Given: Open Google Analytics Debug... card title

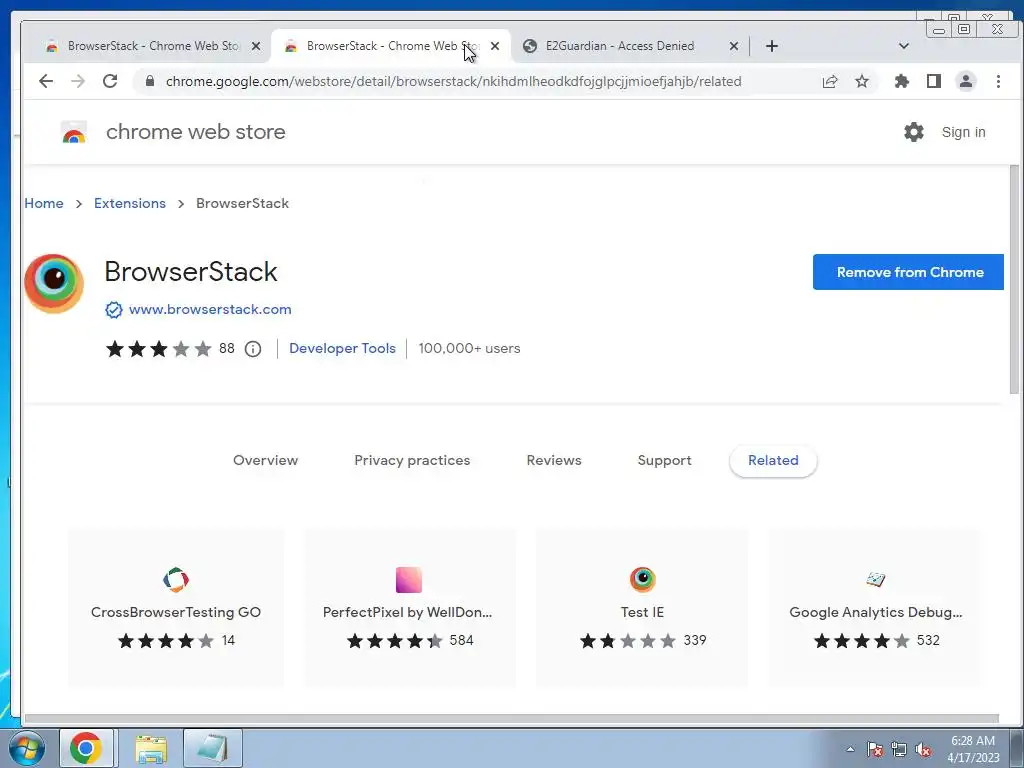Looking at the screenshot, I should point(876,613).
